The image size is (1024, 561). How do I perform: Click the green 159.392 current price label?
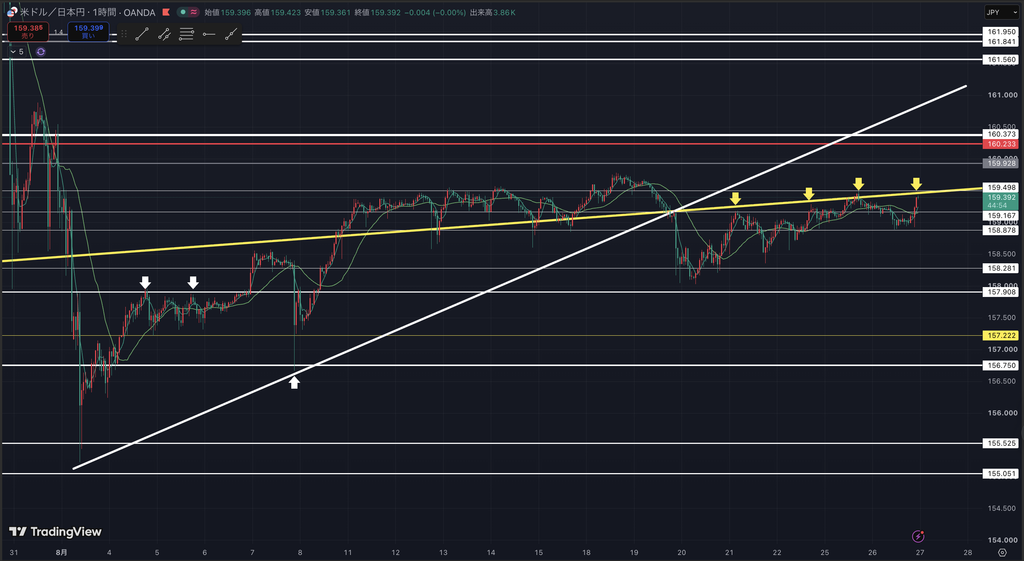click(1001, 200)
